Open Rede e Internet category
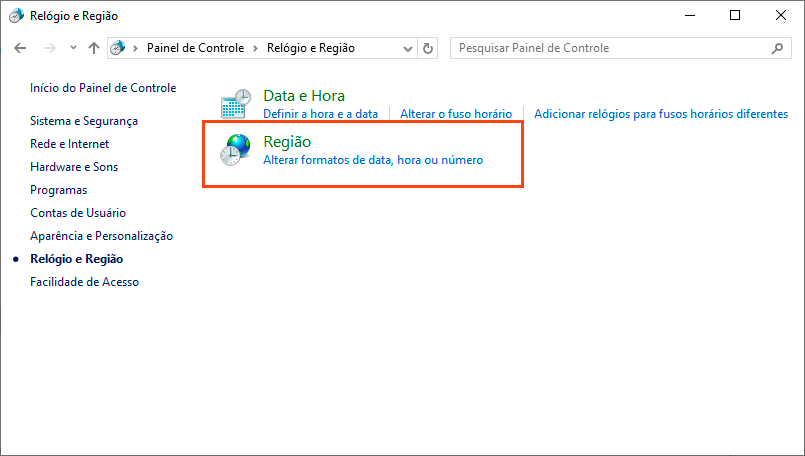The height and width of the screenshot is (456, 805). pyautogui.click(x=70, y=144)
